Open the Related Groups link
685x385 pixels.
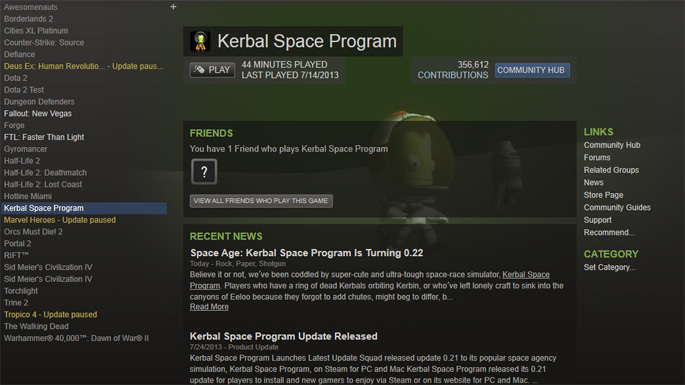611,170
